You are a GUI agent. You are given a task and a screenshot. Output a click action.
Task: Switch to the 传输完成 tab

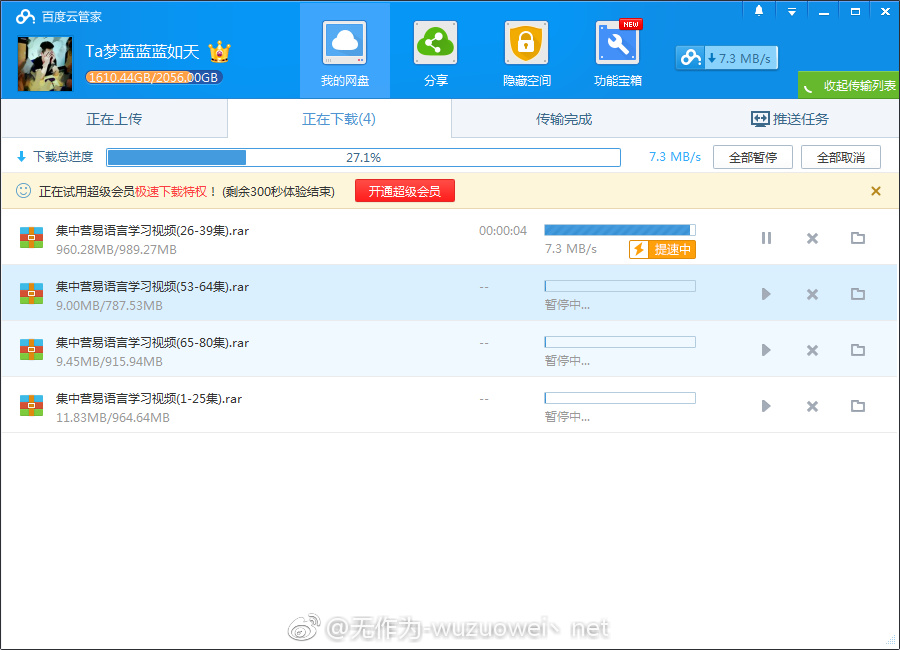point(563,118)
